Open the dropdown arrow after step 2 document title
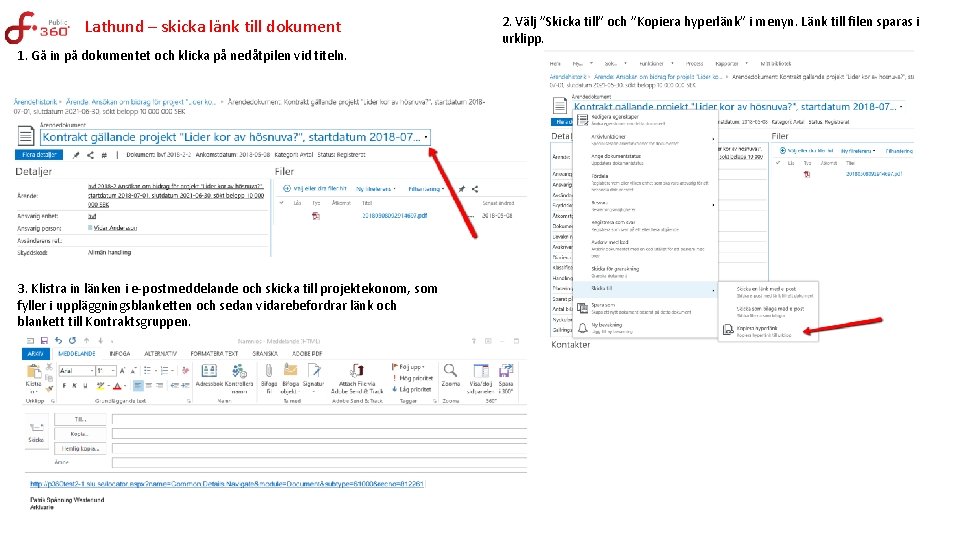This screenshot has width=960, height=540. [x=901, y=107]
